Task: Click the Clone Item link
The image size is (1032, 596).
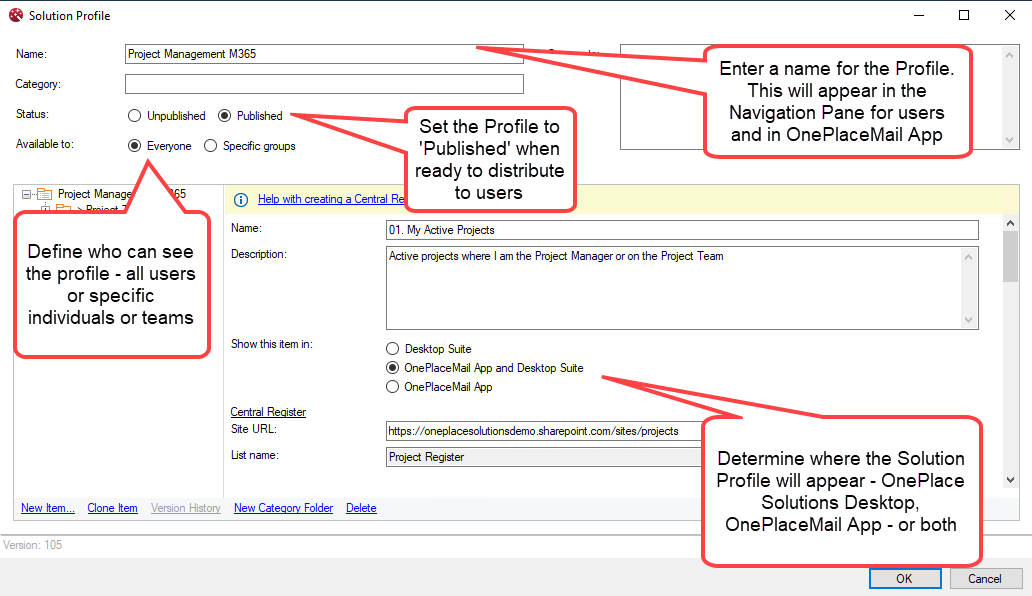Action: 112,508
